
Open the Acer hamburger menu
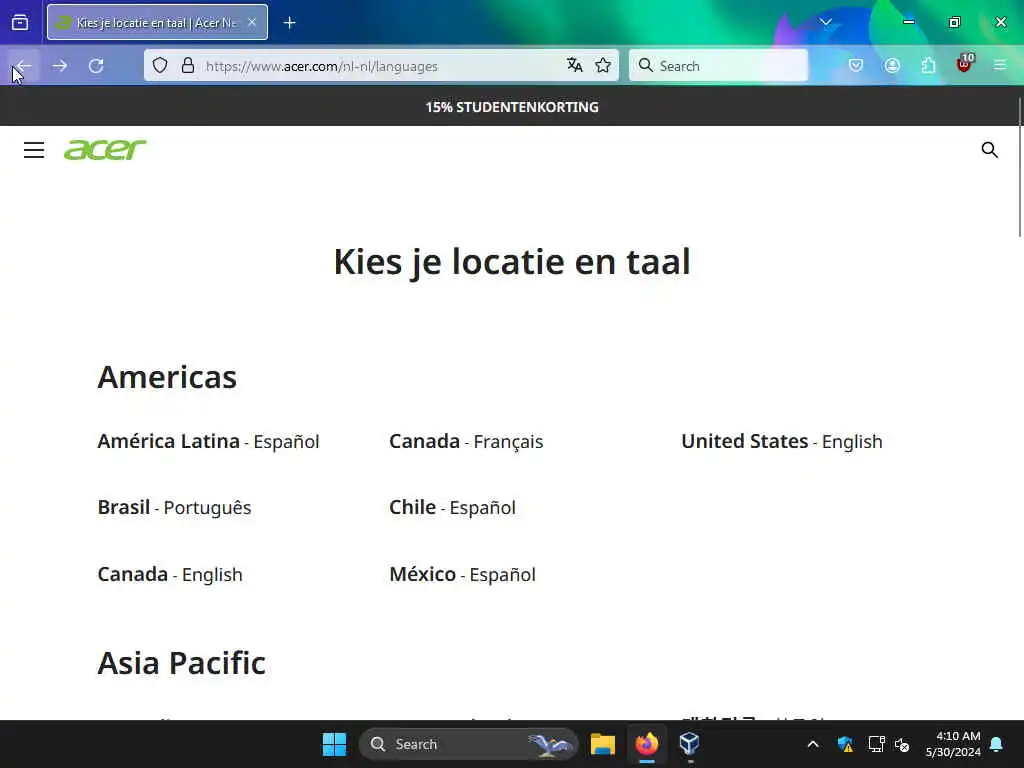[34, 150]
